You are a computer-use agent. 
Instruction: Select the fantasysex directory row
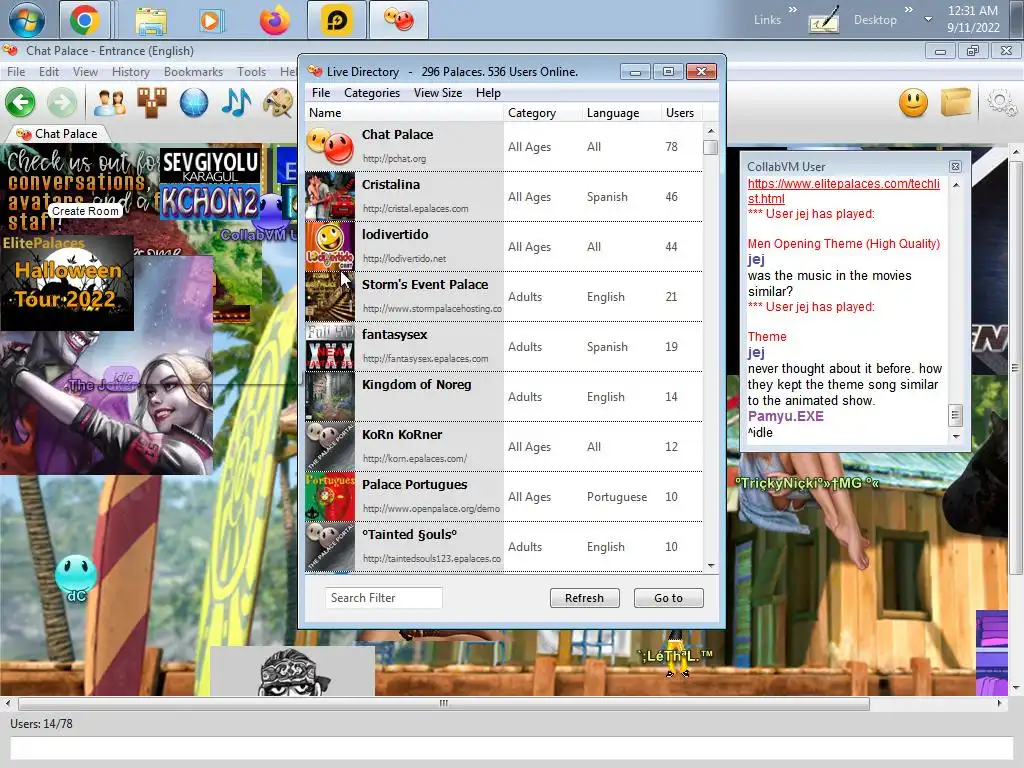(504, 347)
